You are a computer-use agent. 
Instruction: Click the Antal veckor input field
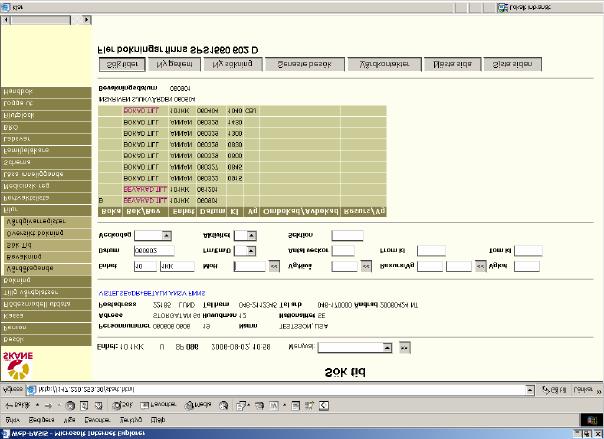tap(343, 251)
